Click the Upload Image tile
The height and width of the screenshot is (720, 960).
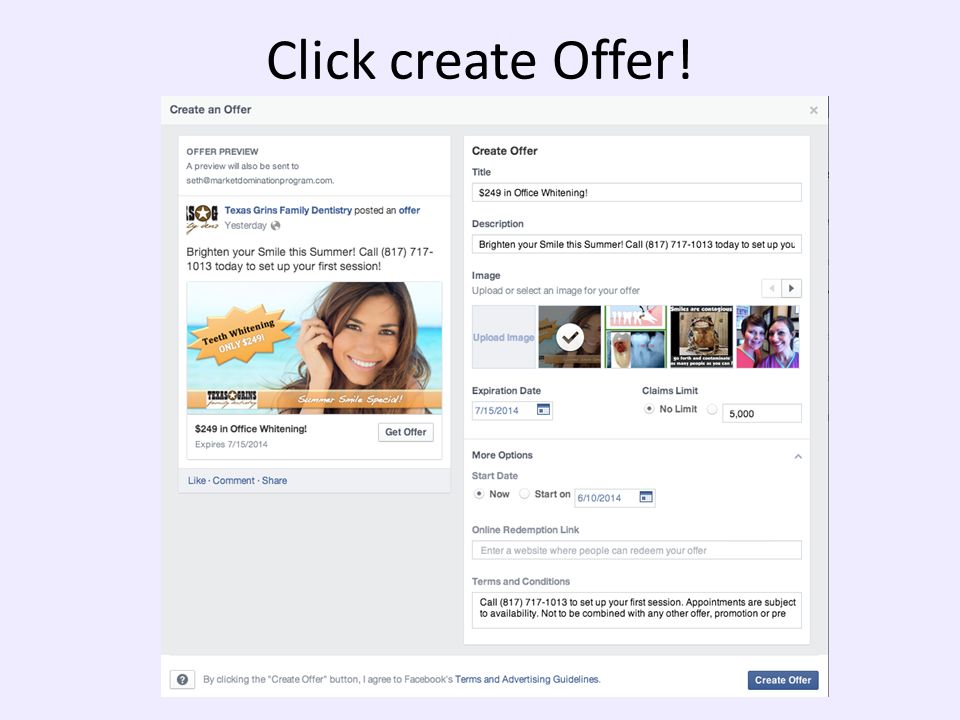(504, 337)
